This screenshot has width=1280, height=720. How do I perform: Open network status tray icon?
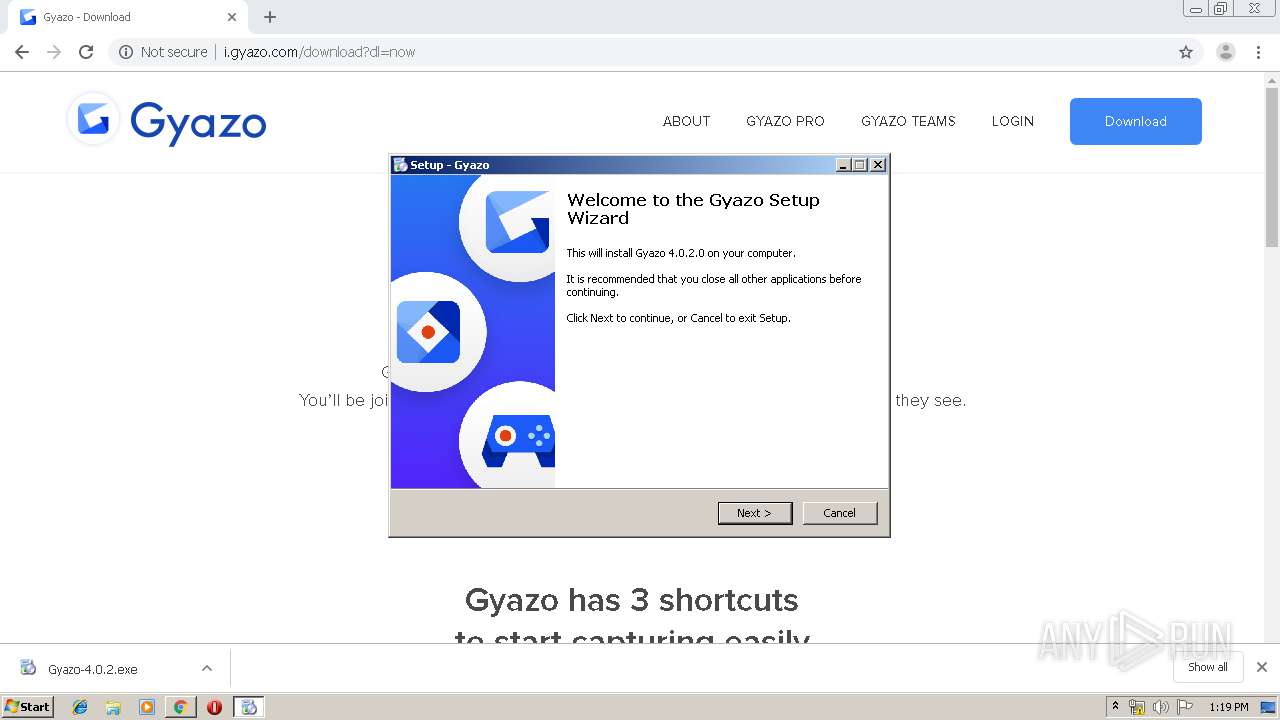1137,707
